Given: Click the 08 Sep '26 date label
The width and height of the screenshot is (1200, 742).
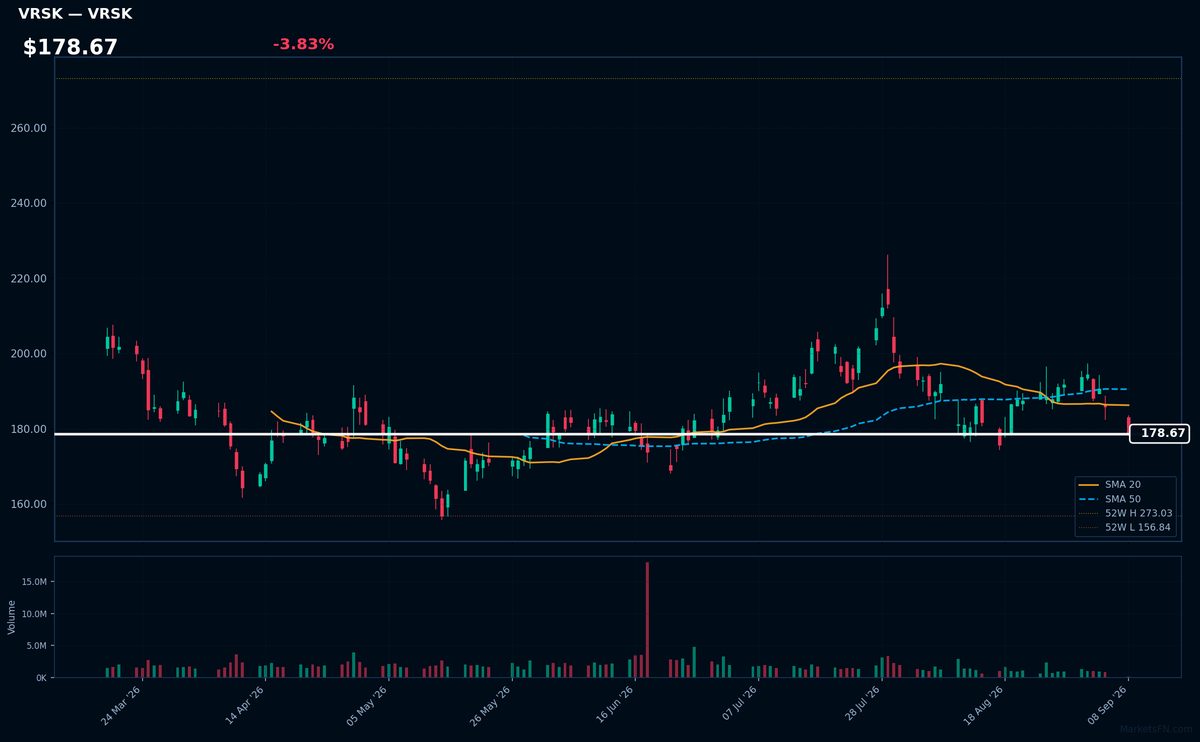Looking at the screenshot, I should tap(1107, 706).
